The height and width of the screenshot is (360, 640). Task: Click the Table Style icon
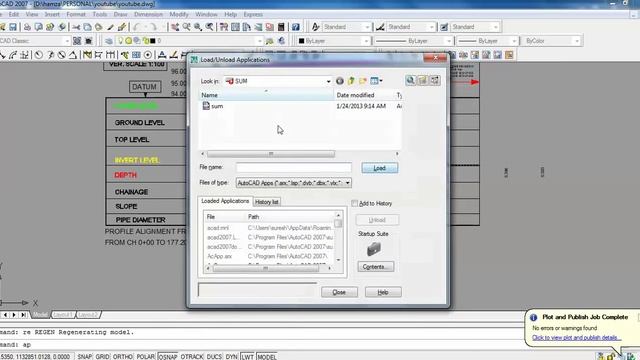point(444,27)
